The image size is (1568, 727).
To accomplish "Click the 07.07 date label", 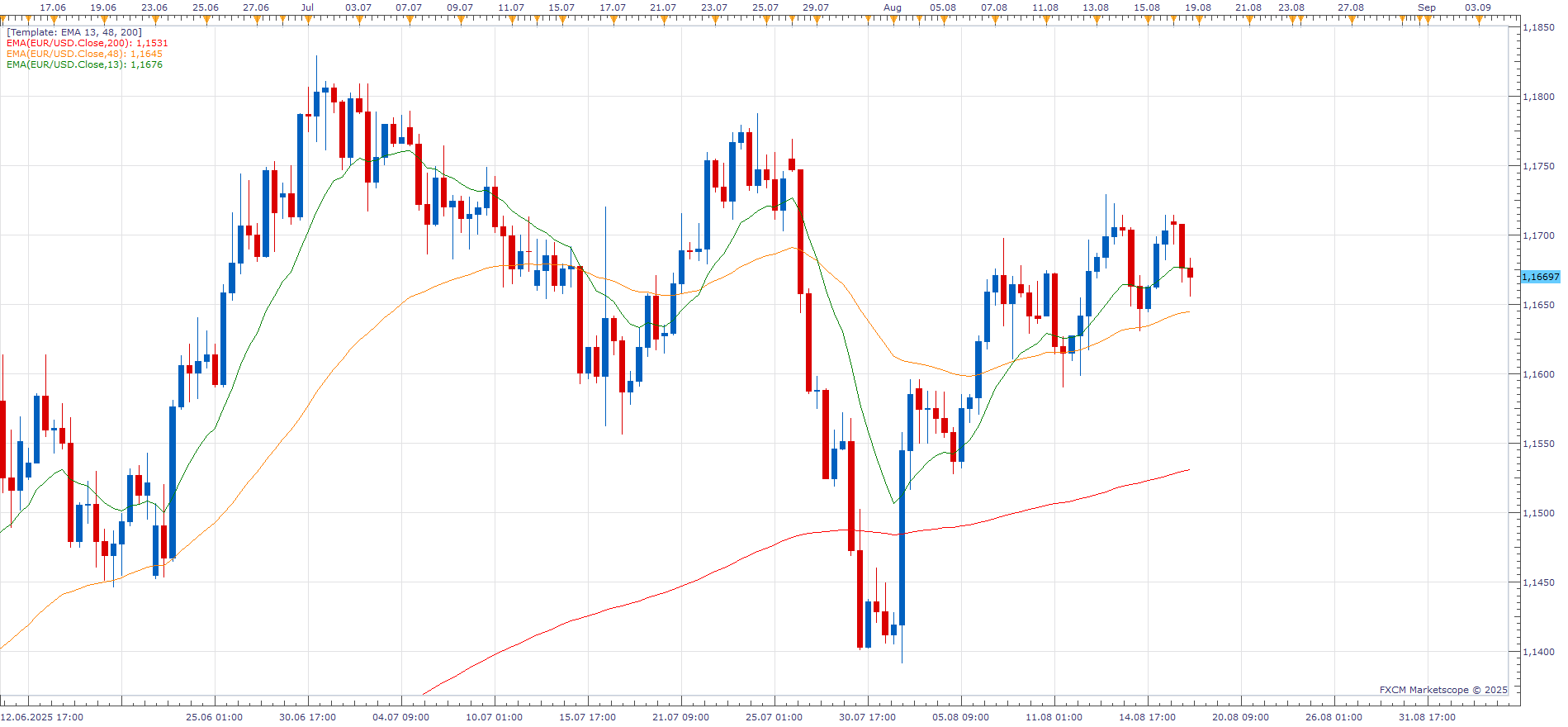I will point(409,7).
